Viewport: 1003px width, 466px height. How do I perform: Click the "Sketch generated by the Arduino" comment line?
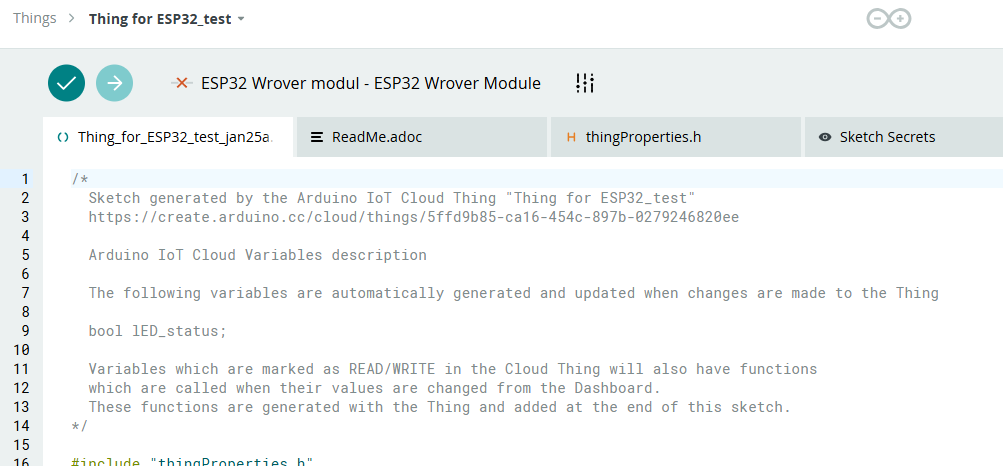[x=391, y=198]
